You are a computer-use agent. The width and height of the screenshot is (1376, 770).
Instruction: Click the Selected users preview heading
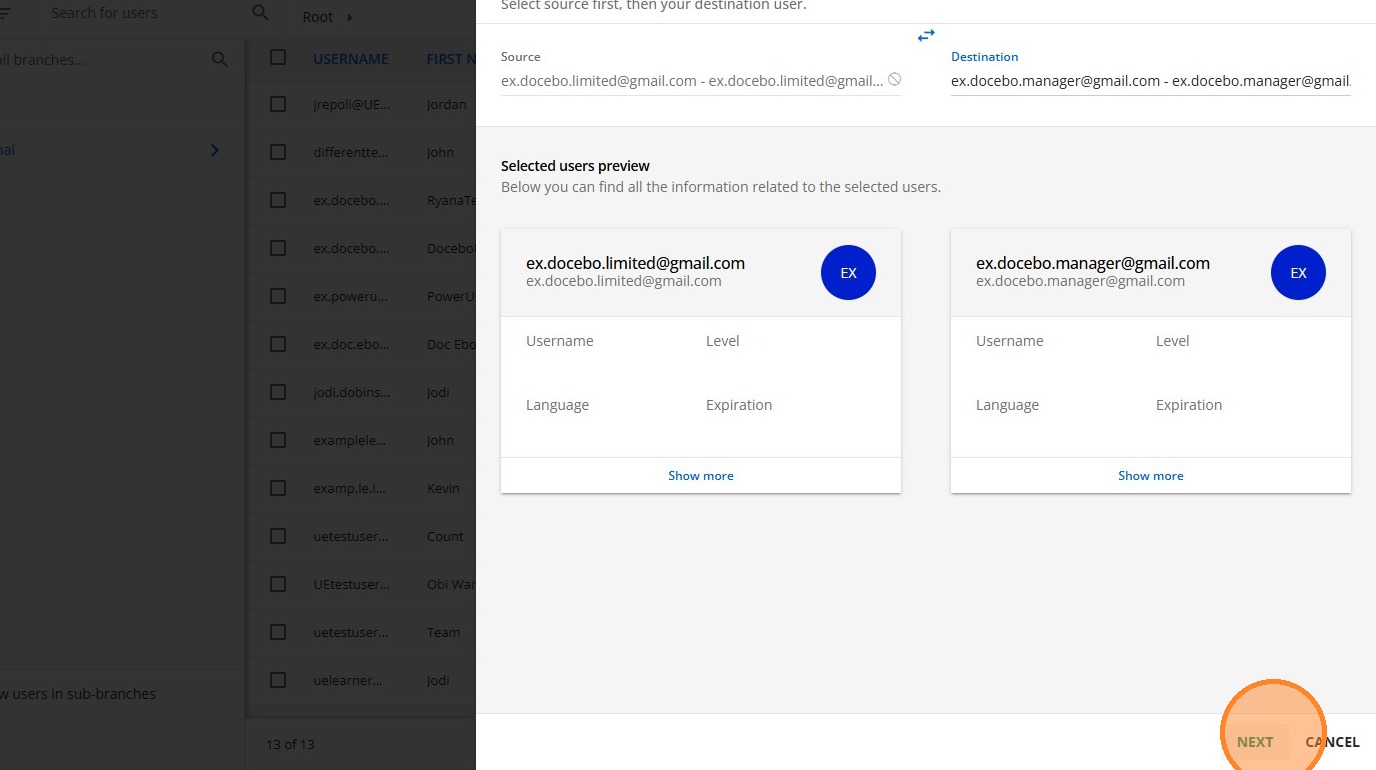(x=575, y=166)
